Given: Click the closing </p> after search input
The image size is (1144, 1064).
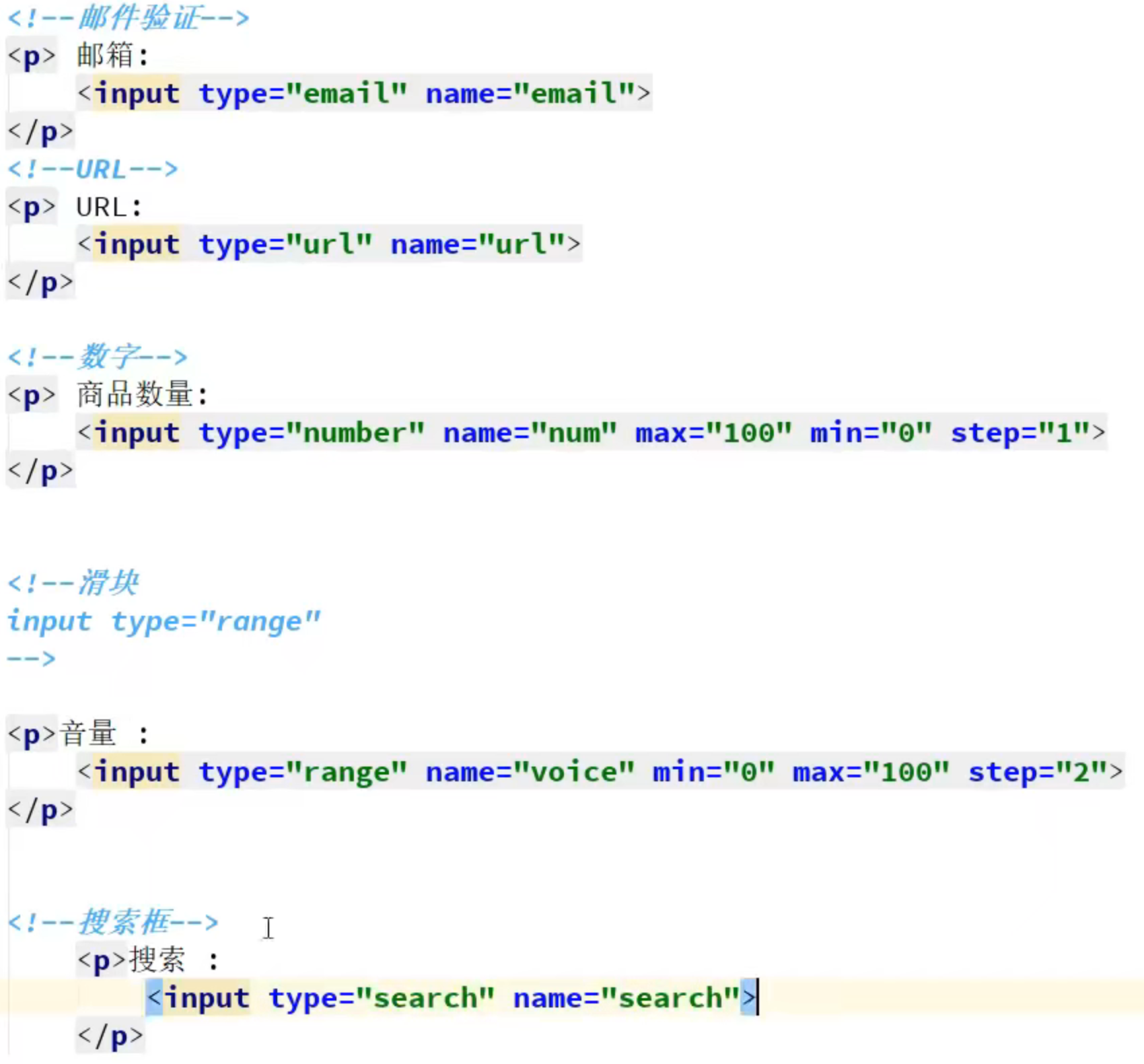Looking at the screenshot, I should pos(110,1036).
